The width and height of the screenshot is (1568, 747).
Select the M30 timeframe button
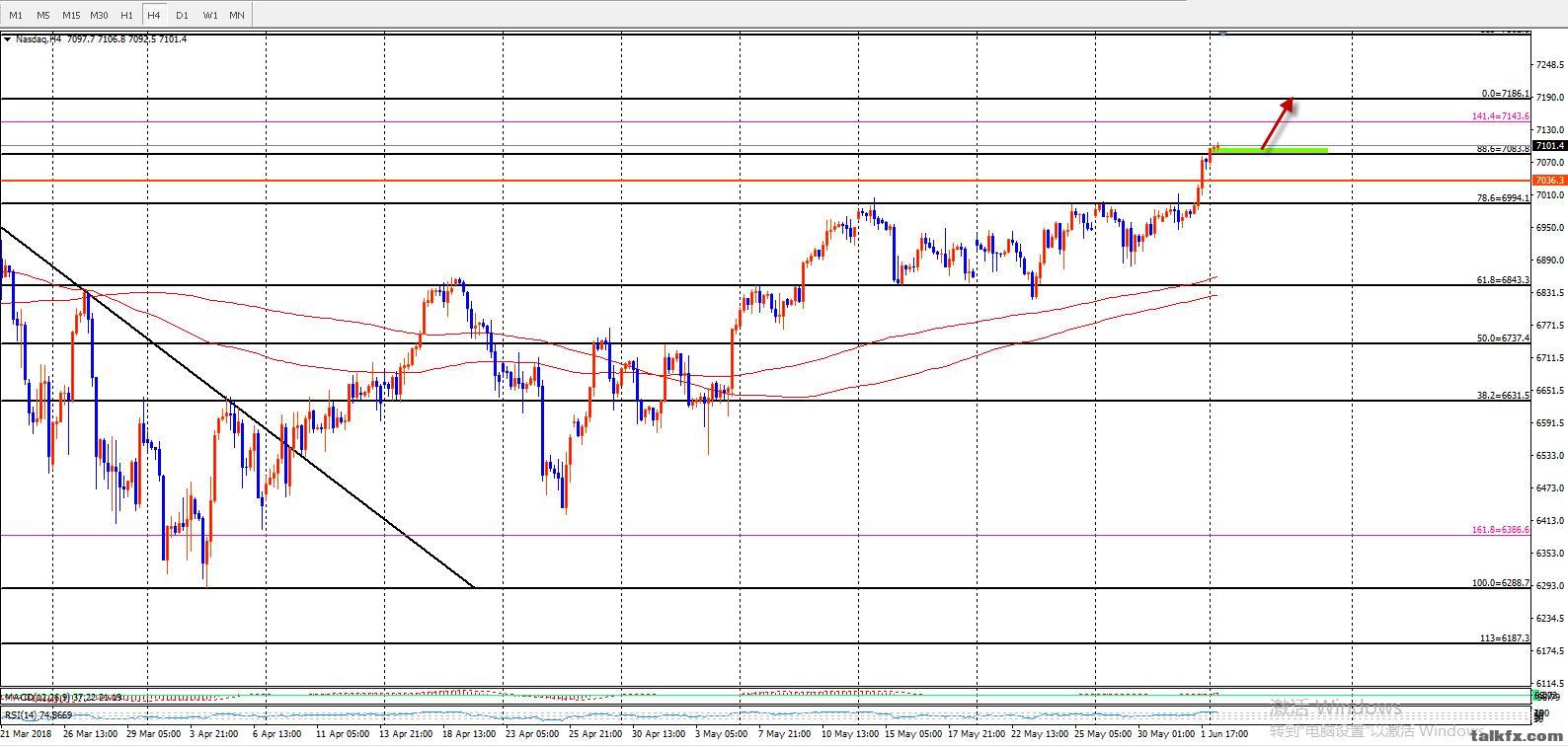[99, 15]
